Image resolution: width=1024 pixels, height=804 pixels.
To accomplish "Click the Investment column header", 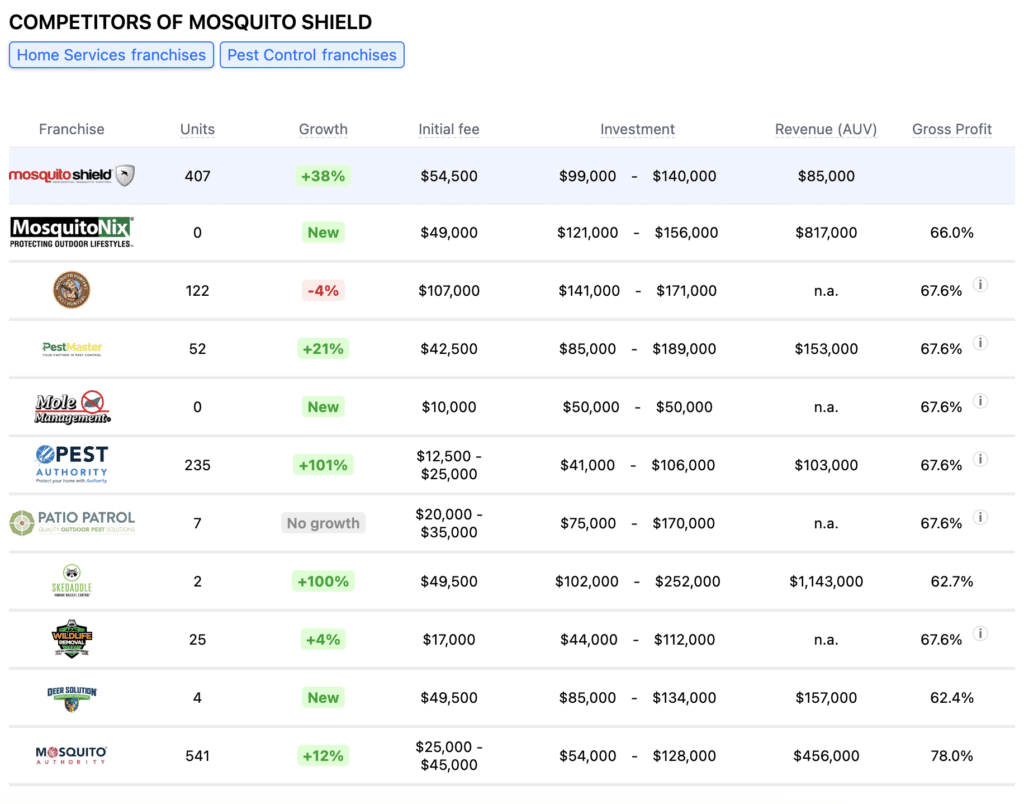I will (637, 129).
